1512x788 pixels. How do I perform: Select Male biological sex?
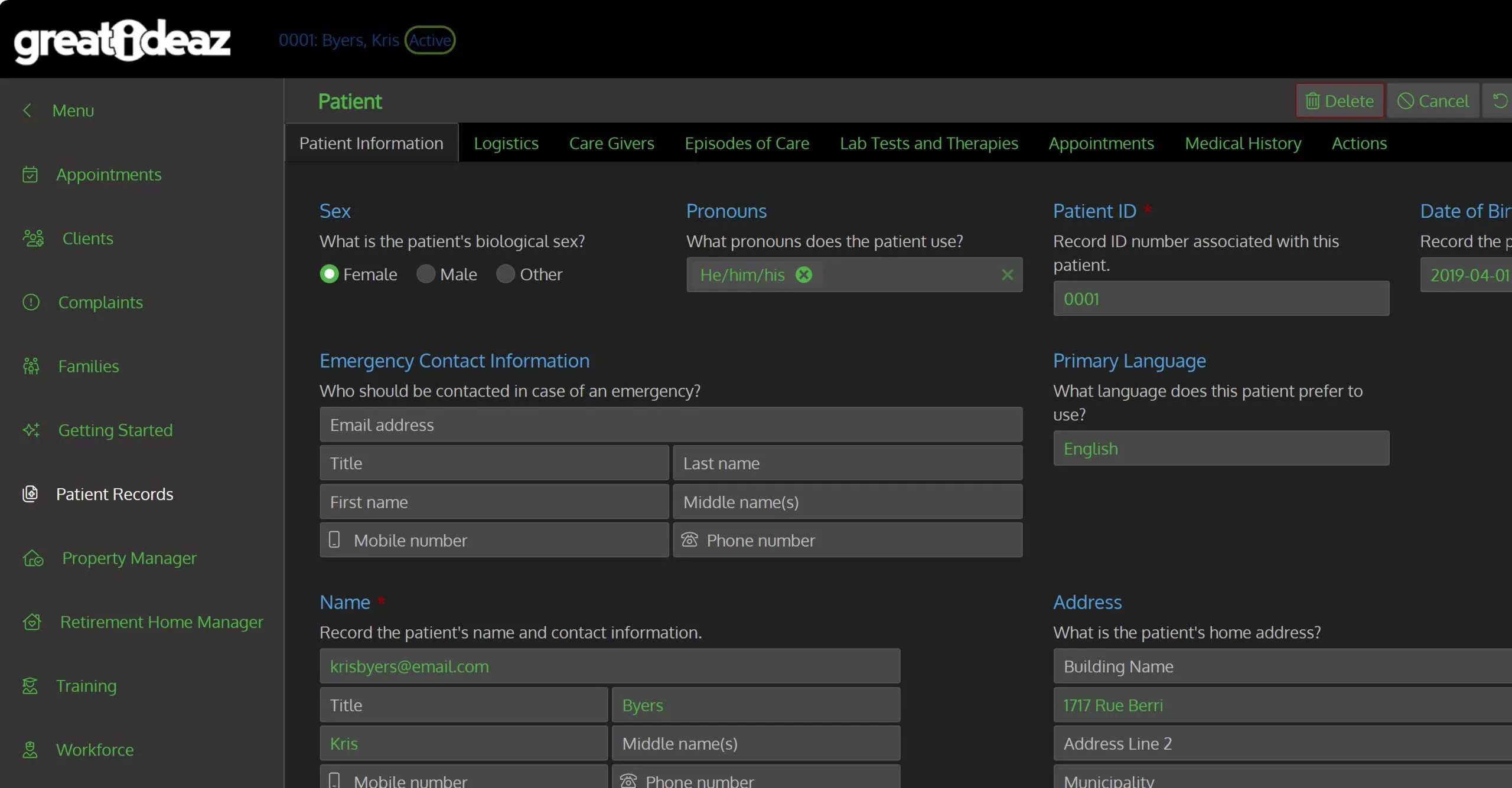(426, 274)
